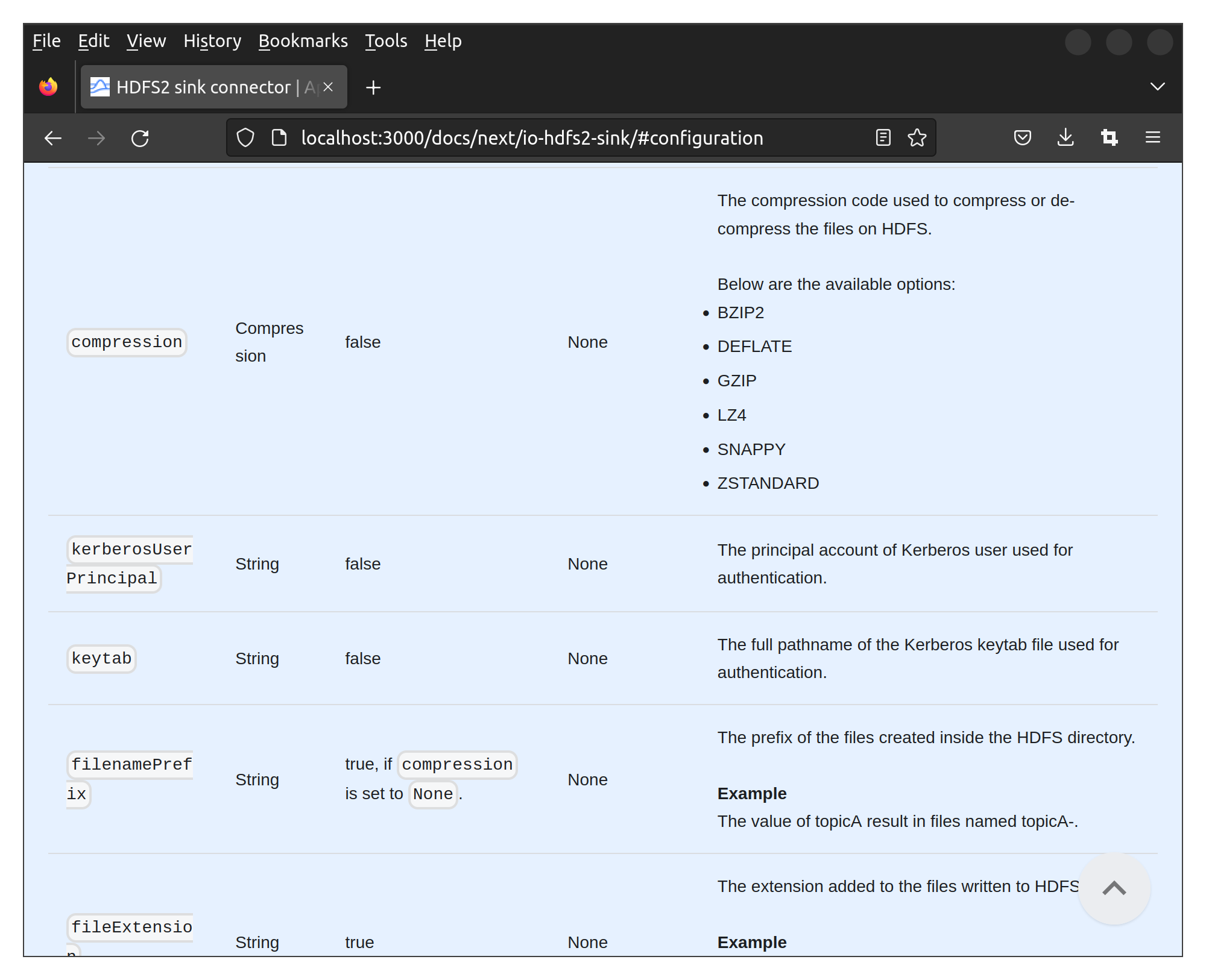Toggle reader view icon in address bar
The width and height of the screenshot is (1206, 980).
click(883, 138)
